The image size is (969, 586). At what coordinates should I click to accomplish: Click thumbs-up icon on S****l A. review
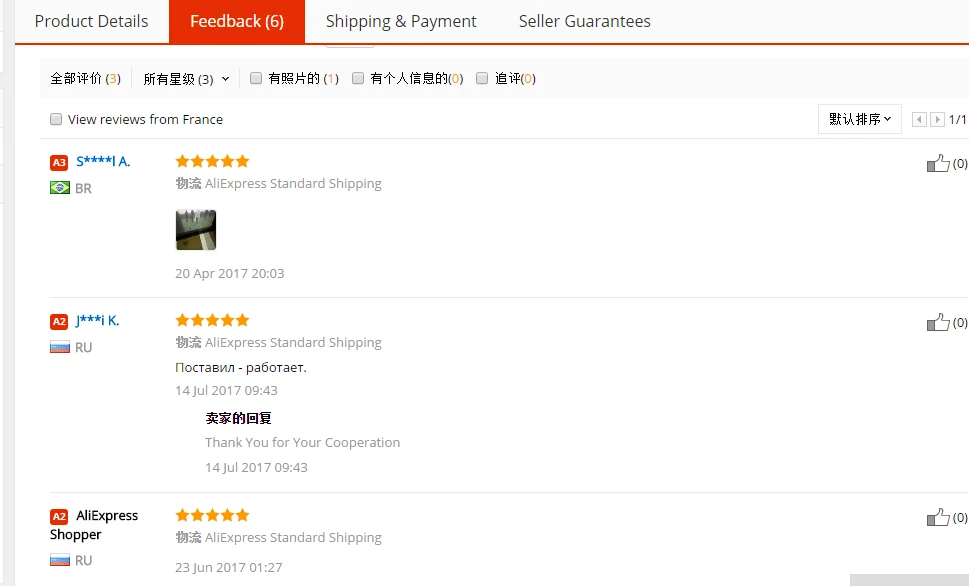tap(937, 163)
